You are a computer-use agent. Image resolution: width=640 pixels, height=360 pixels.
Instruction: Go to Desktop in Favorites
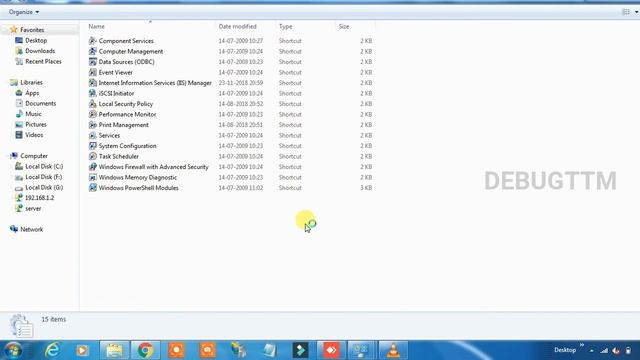click(36, 40)
